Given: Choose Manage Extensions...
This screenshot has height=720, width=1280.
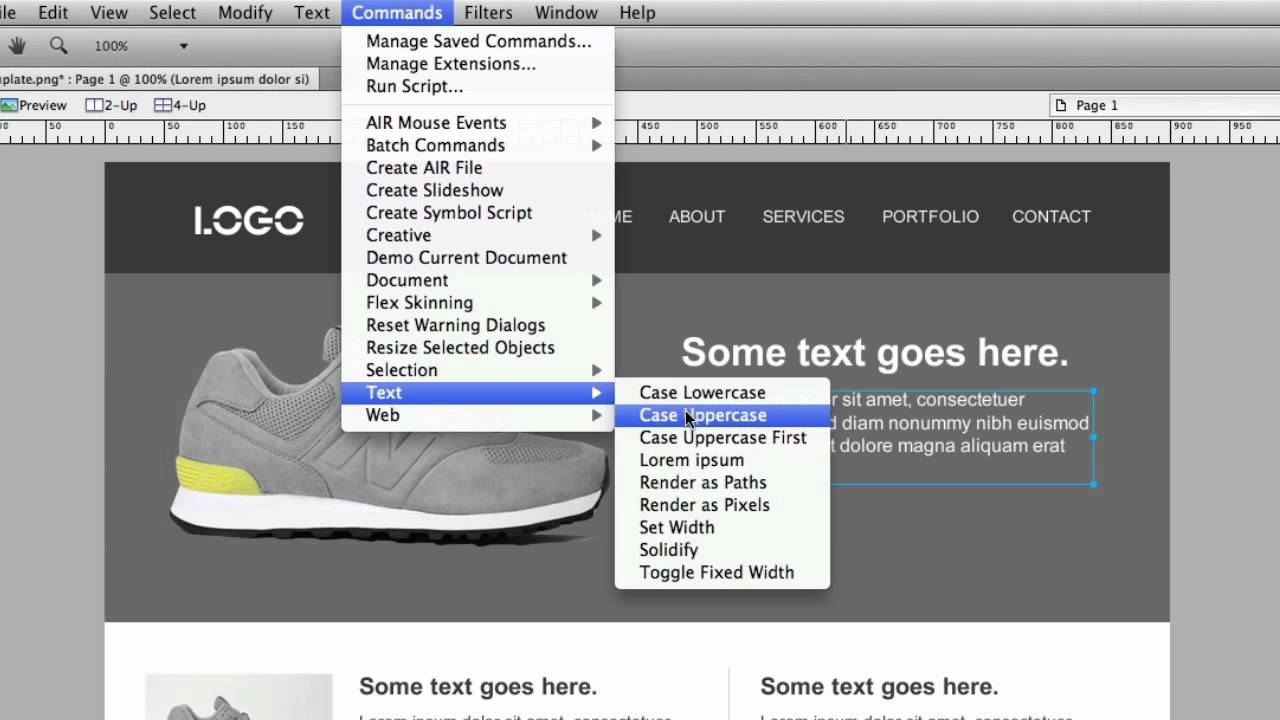Looking at the screenshot, I should tap(478, 64).
